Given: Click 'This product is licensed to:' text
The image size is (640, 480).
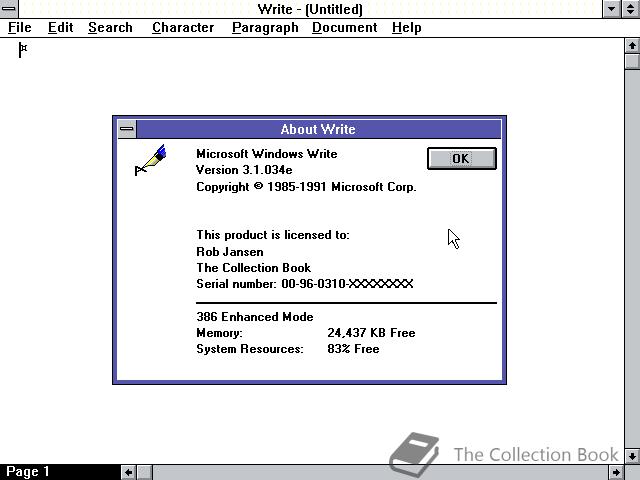Looking at the screenshot, I should click(273, 235).
